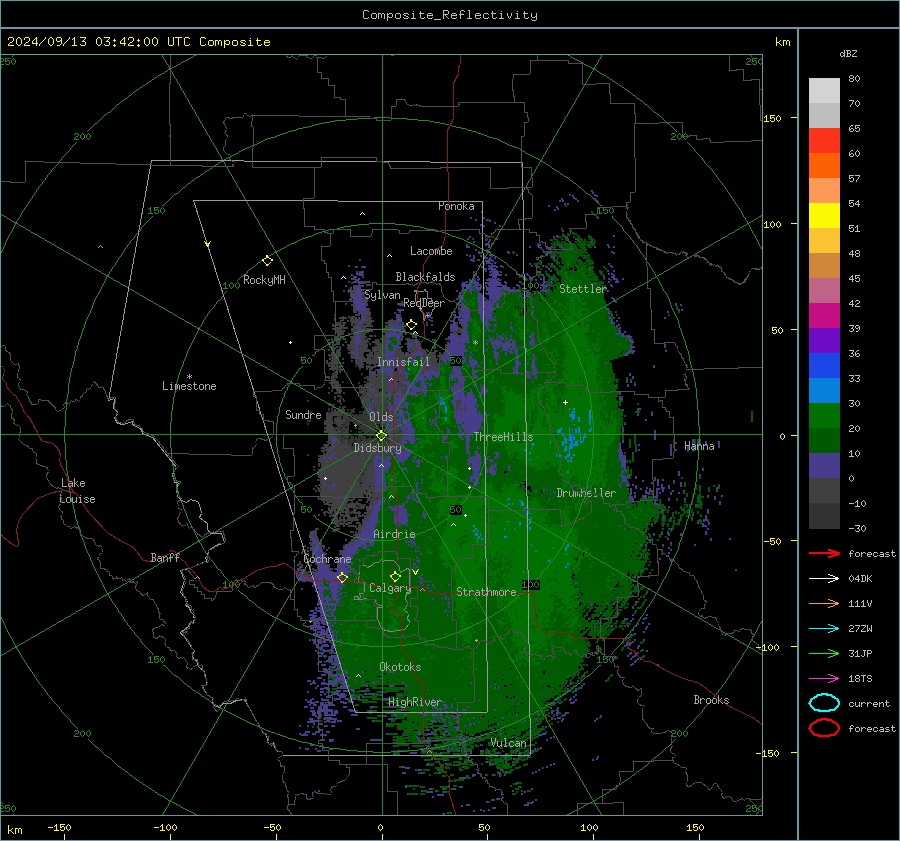The width and height of the screenshot is (900, 841).
Task: Click the yellow diamond marker below RedDeer
Action: pyautogui.click(x=411, y=325)
